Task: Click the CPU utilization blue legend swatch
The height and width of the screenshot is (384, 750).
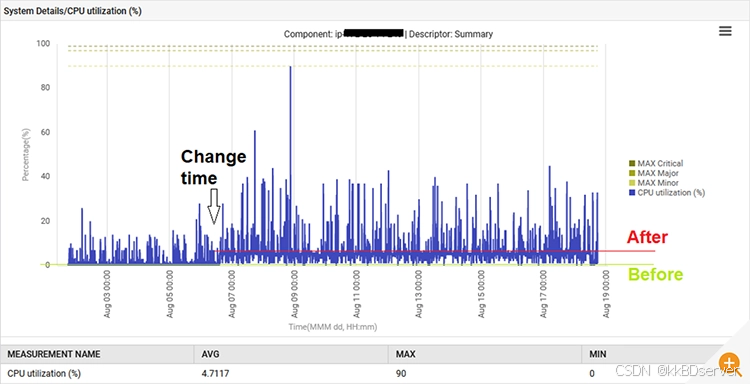Action: point(632,192)
